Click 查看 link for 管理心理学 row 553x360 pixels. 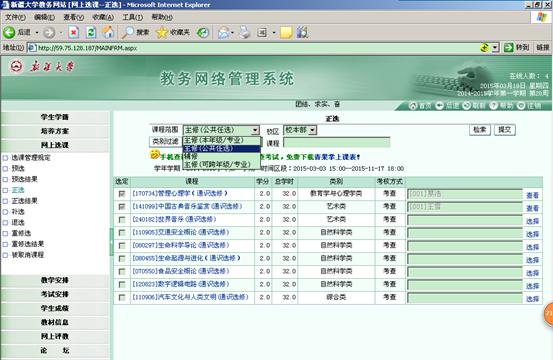click(533, 195)
